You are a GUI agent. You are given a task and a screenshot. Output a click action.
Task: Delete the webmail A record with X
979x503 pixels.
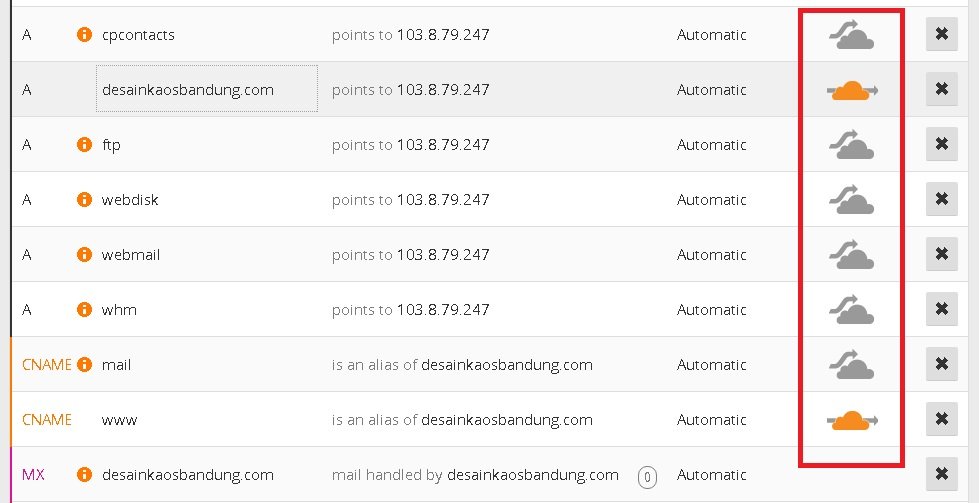coord(940,255)
